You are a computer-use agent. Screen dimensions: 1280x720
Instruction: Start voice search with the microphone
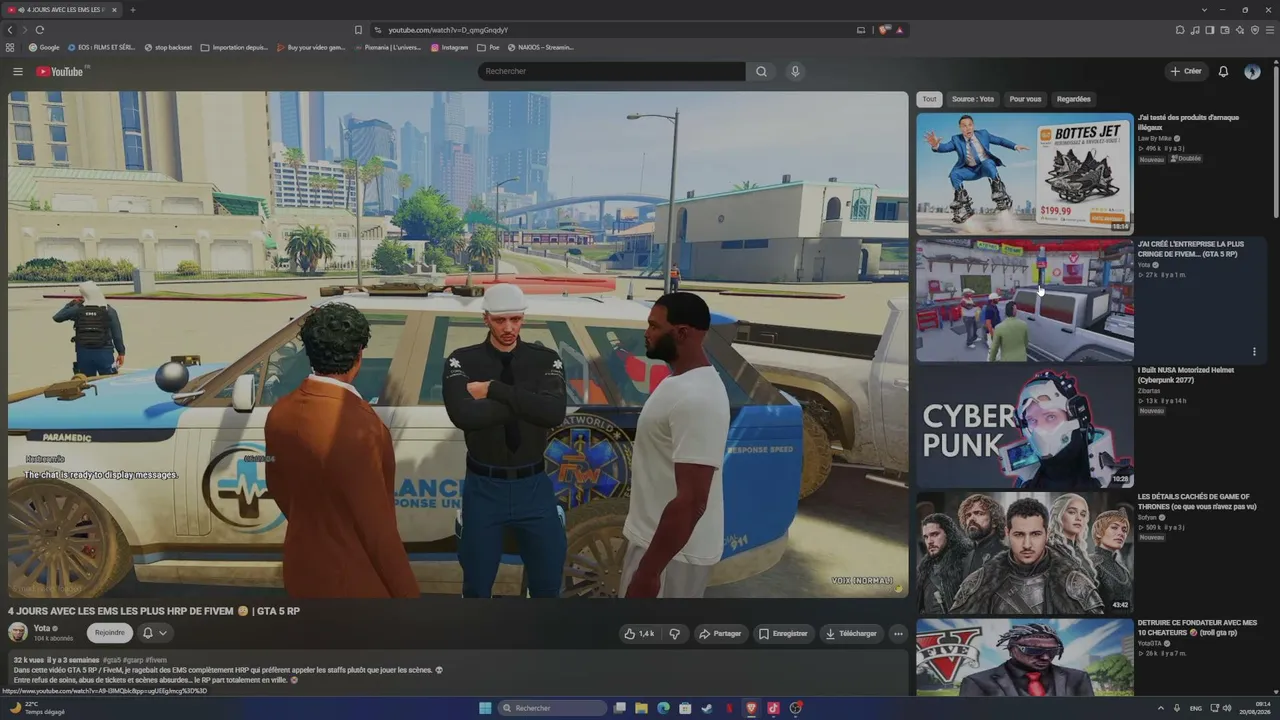(795, 71)
